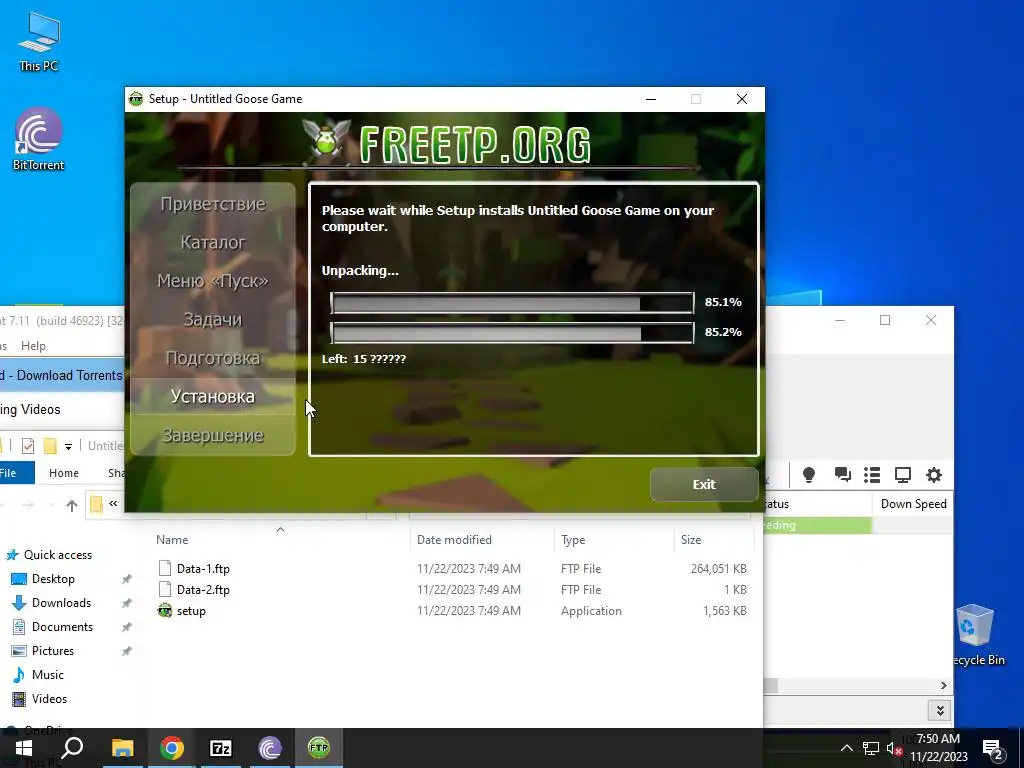
Task: Click the Data-1.ftp size 264,051 KB
Action: coord(718,569)
